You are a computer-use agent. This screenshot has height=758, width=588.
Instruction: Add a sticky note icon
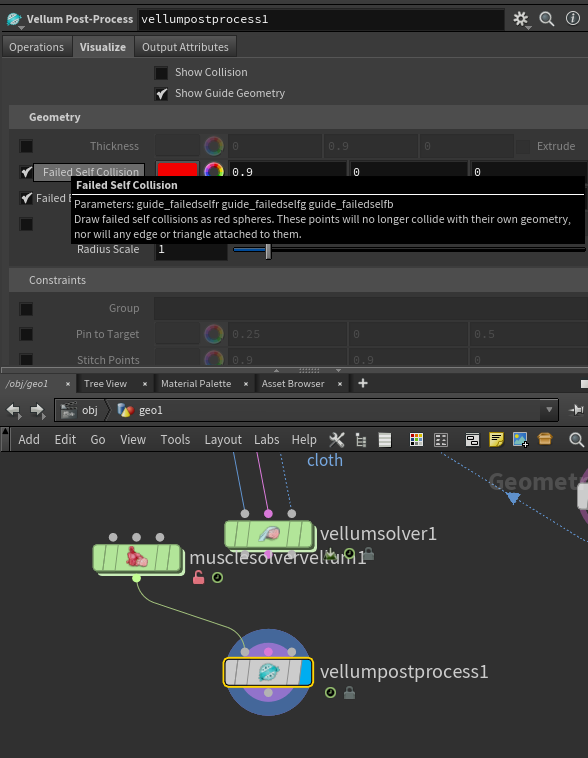pyautogui.click(x=496, y=439)
